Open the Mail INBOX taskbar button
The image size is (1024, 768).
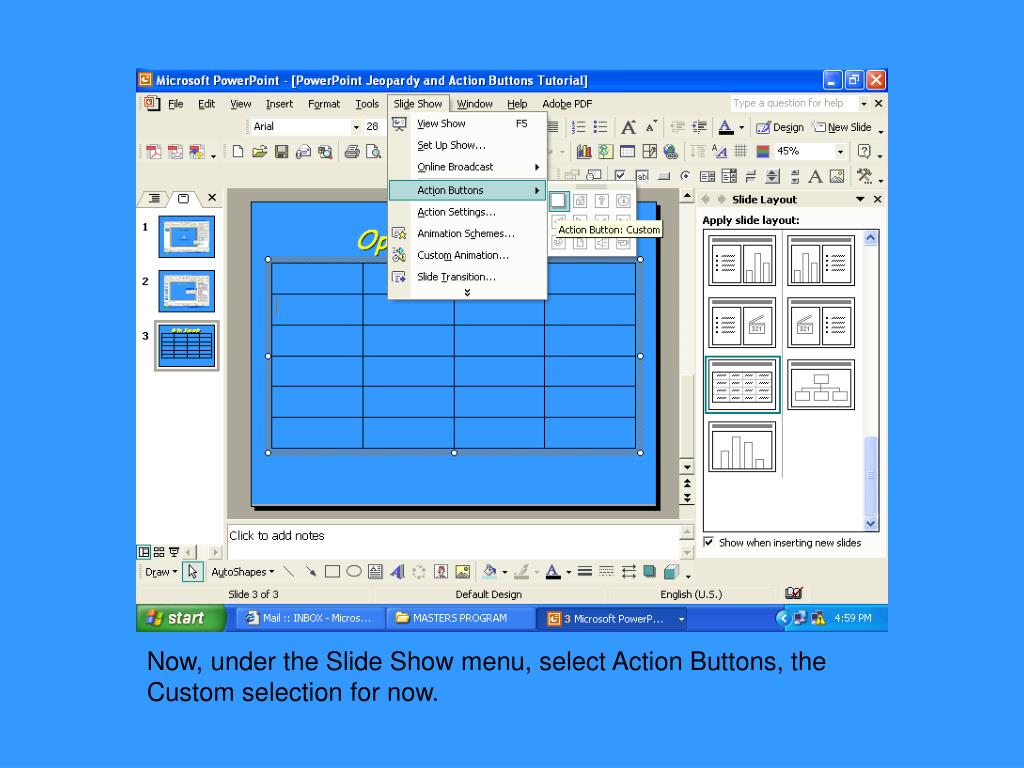(310, 618)
